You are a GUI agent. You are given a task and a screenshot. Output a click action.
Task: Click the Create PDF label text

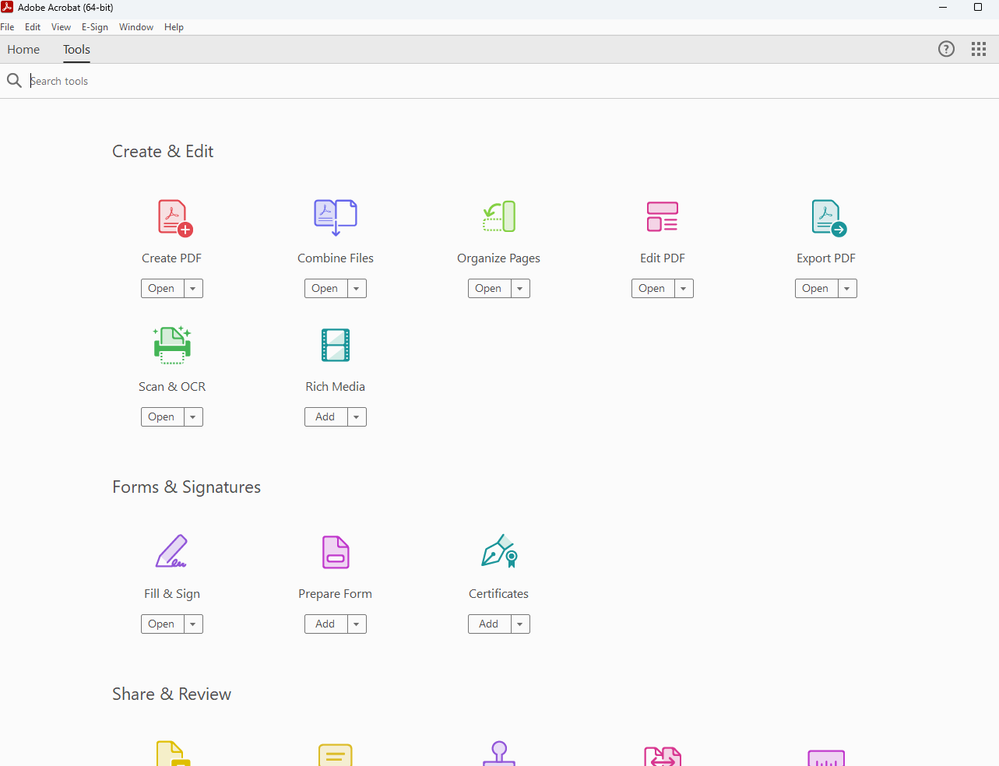coord(171,258)
